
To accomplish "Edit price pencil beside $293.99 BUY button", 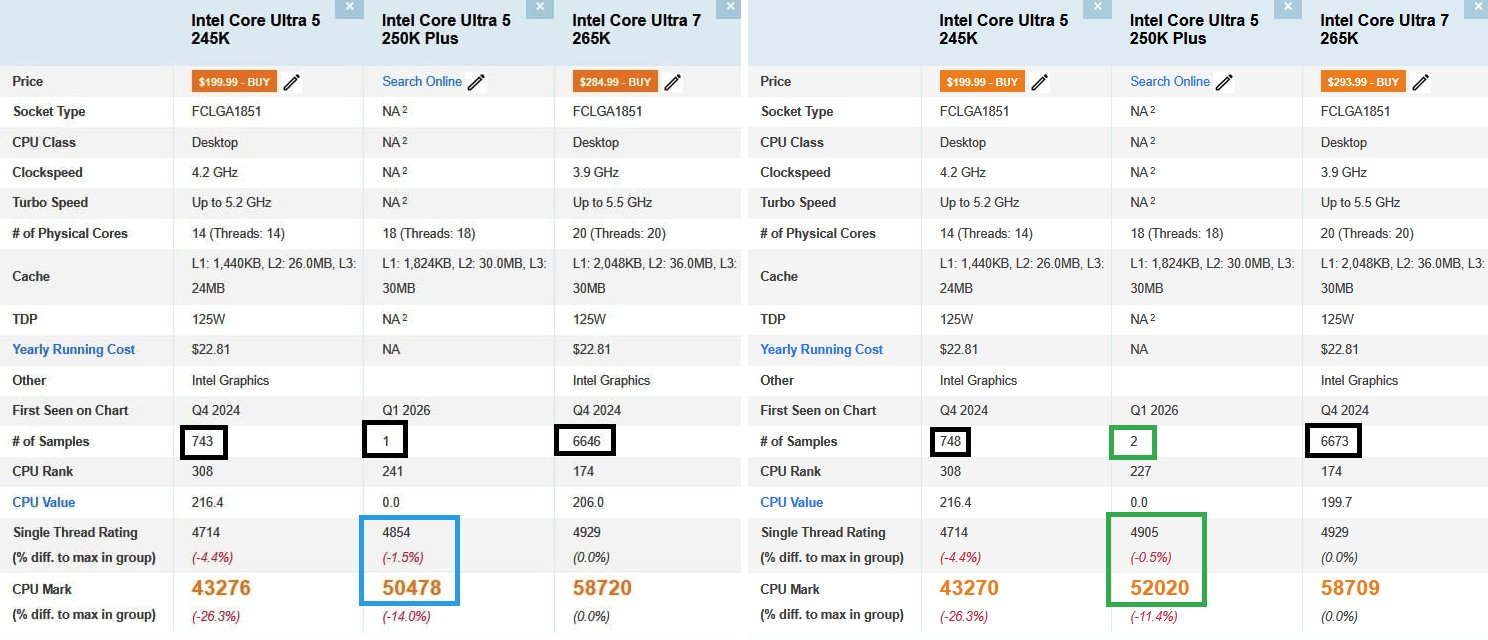I will 1420,82.
